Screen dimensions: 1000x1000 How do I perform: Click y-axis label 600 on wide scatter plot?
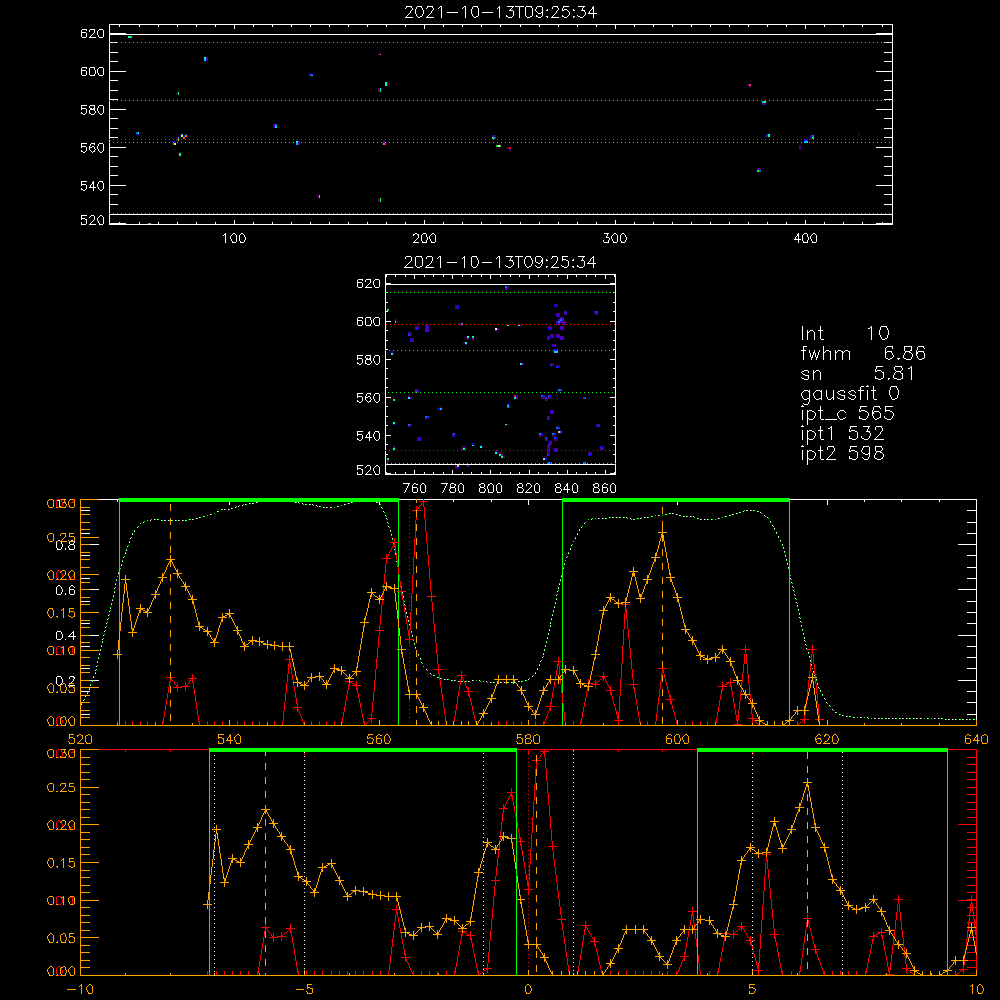[x=92, y=72]
